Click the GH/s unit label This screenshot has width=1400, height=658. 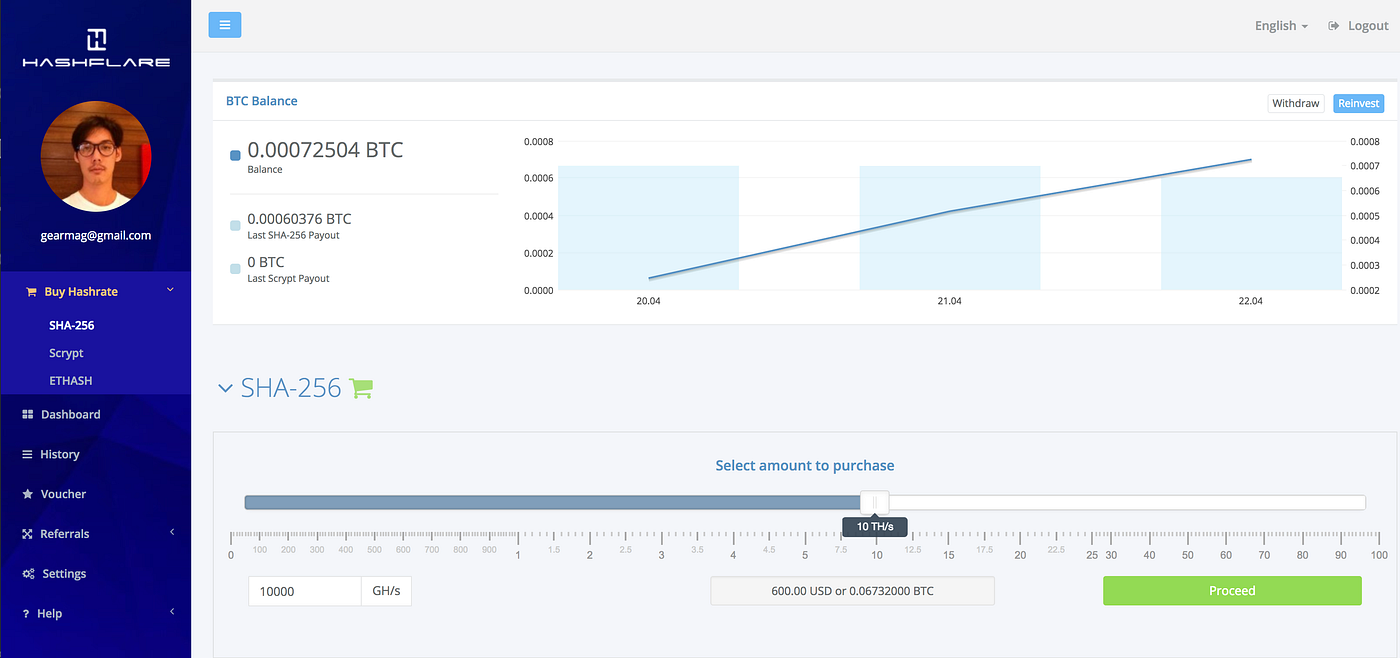click(x=386, y=591)
